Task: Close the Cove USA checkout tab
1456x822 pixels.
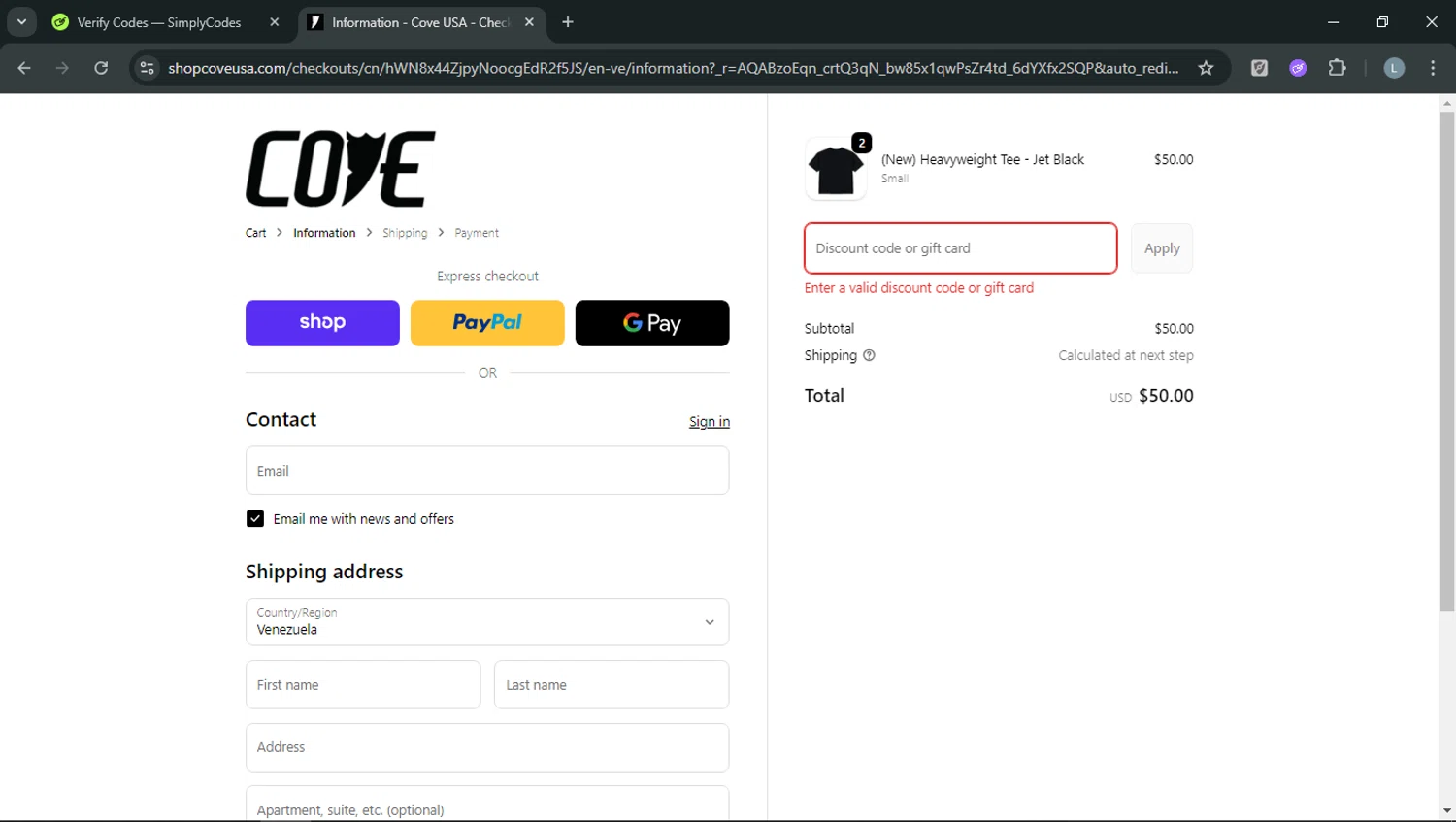Action: [529, 21]
